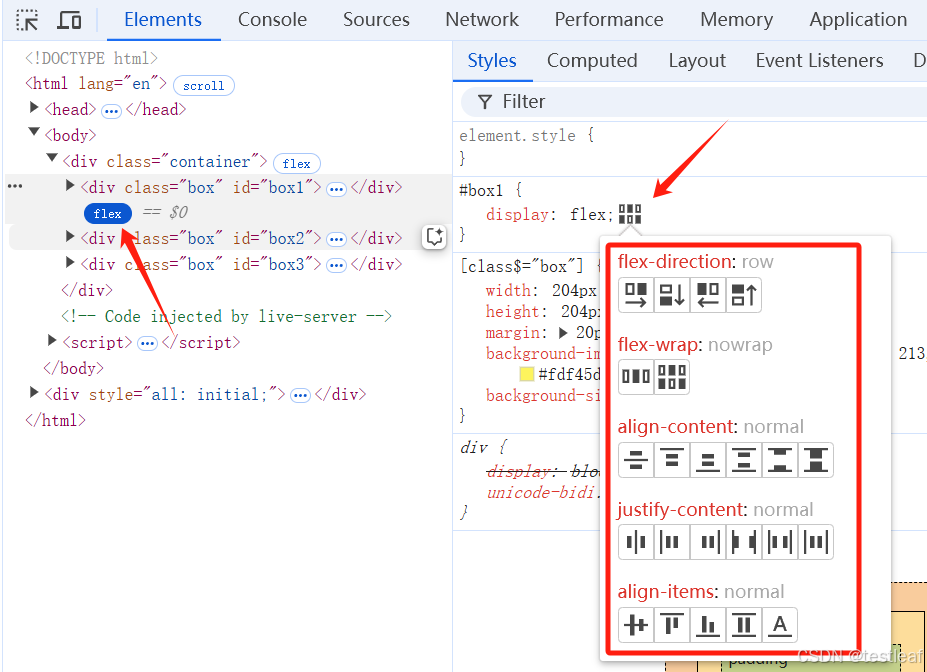Set align-content to center
This screenshot has height=672, width=927.
point(636,460)
